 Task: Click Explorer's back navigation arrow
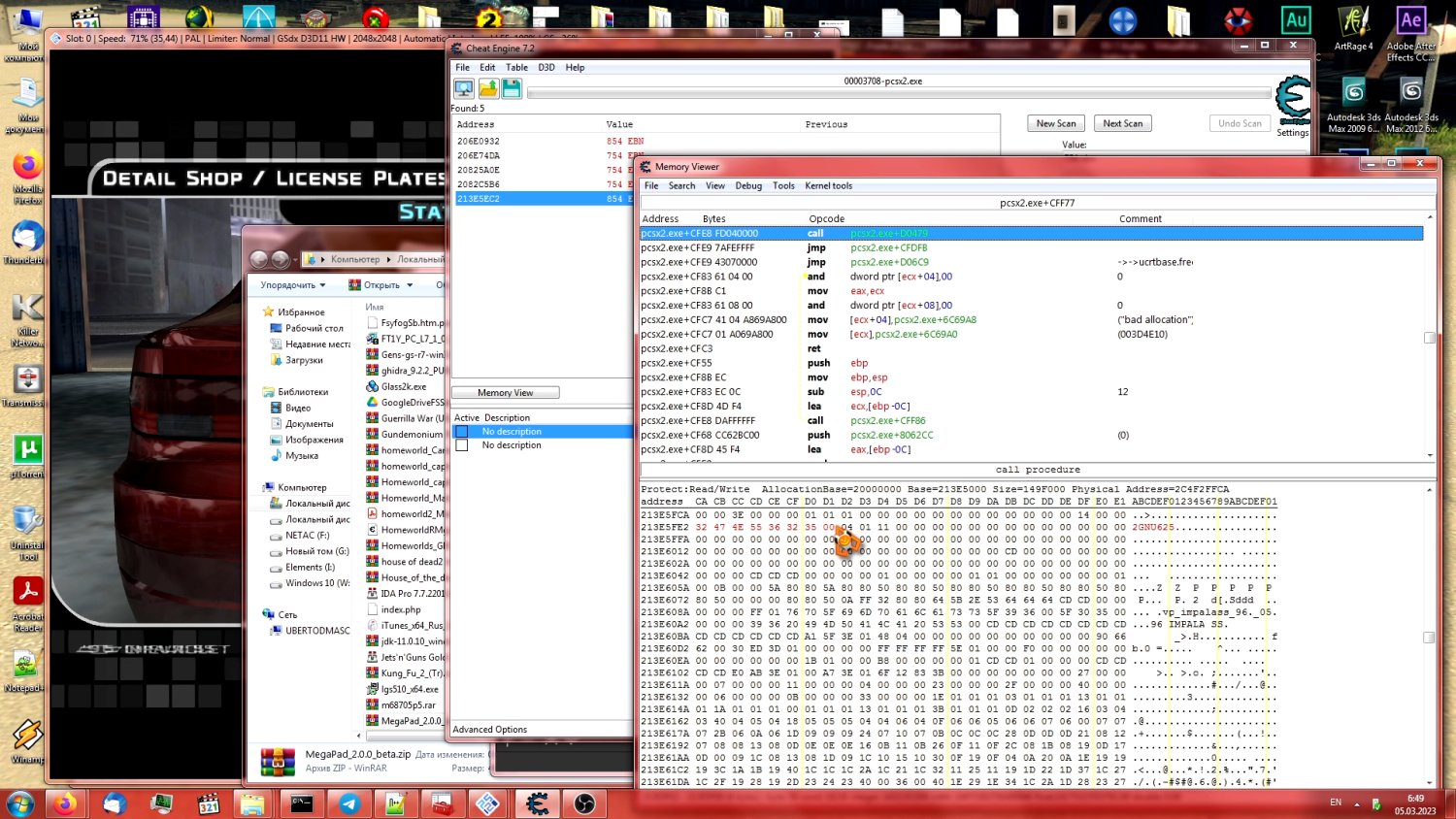point(259,259)
